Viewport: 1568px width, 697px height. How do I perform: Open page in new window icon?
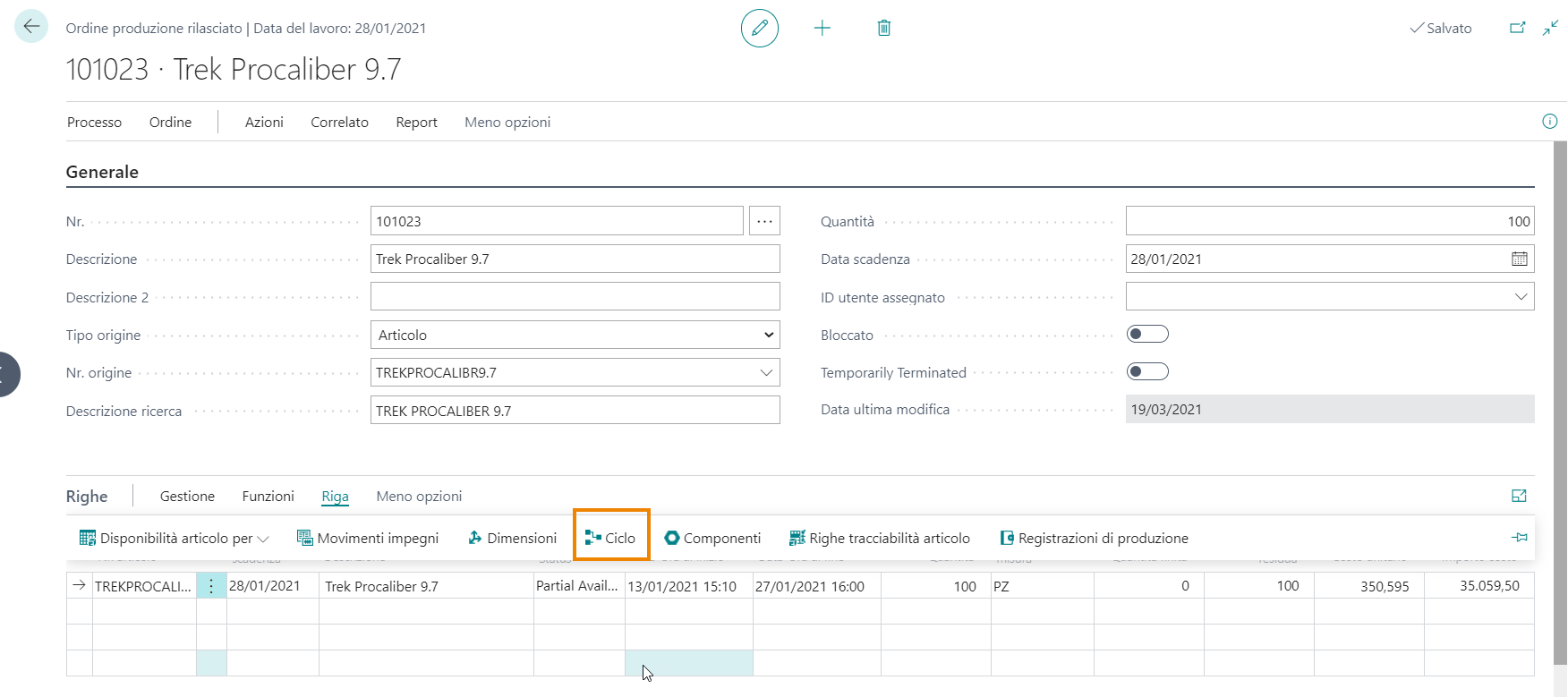pyautogui.click(x=1517, y=28)
